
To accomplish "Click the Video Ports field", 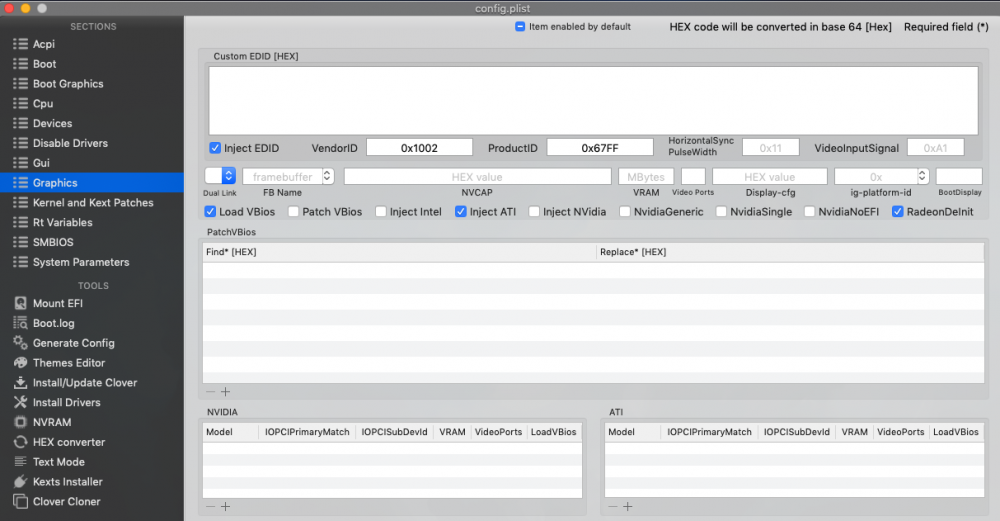I will 693,177.
